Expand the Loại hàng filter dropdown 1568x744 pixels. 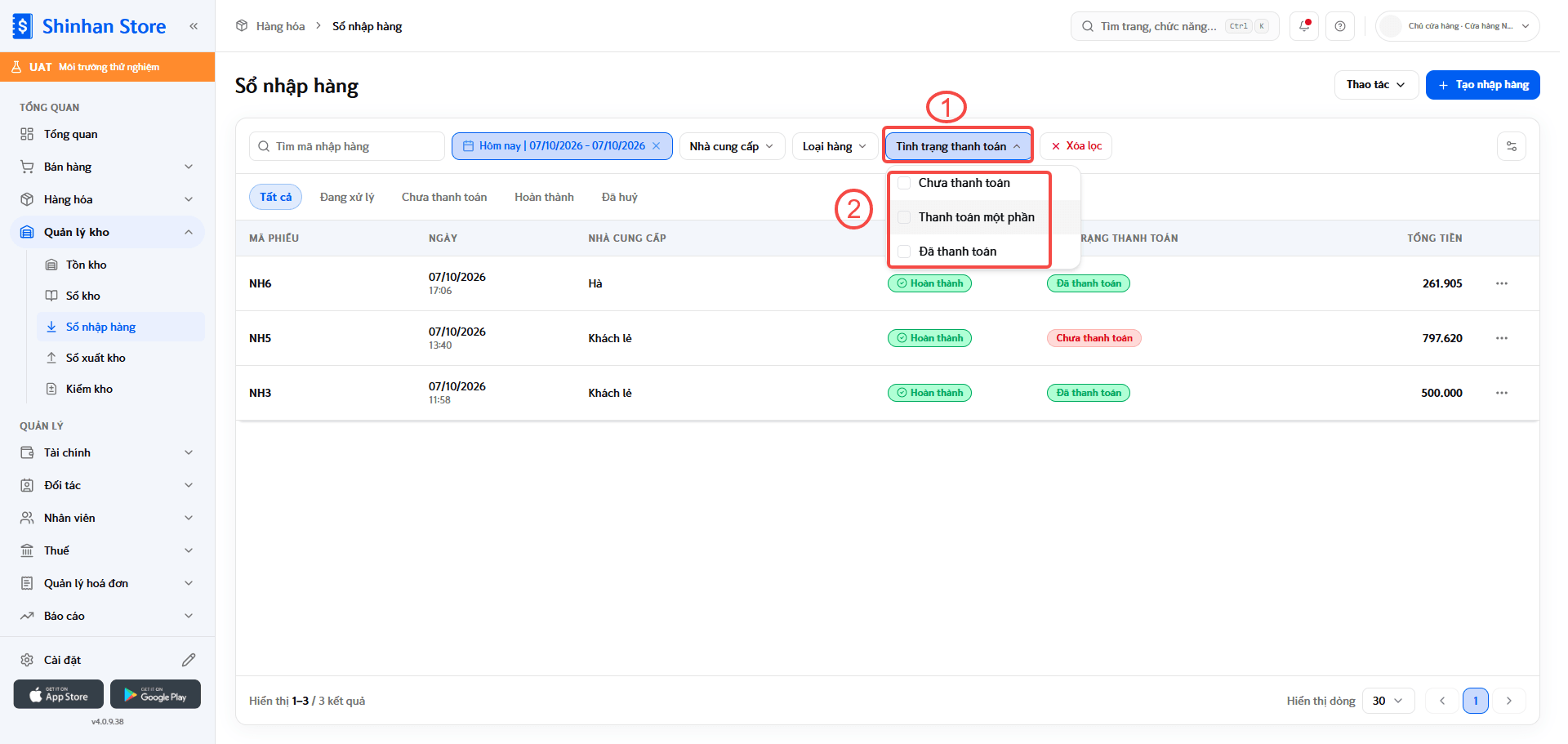(835, 146)
